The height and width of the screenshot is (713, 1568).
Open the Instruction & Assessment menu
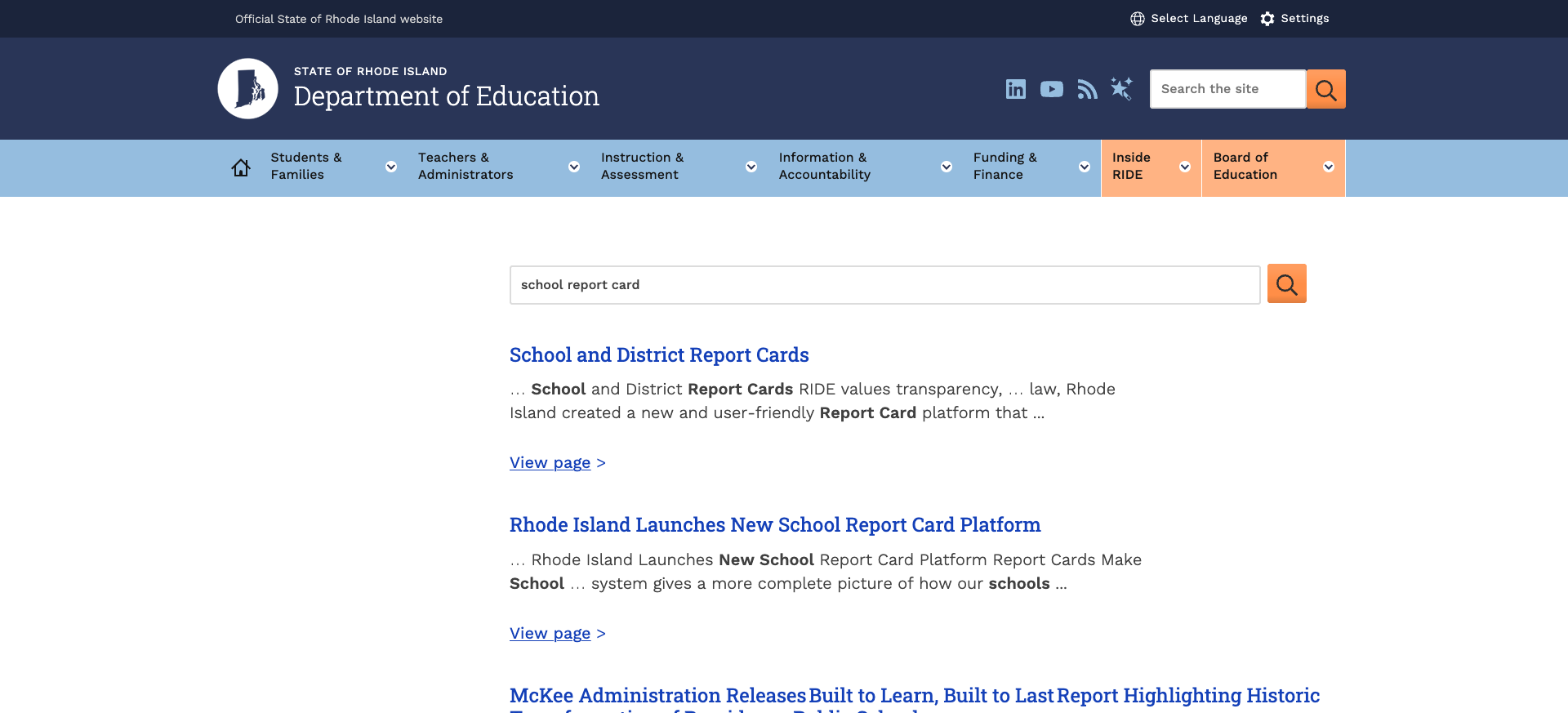click(643, 166)
